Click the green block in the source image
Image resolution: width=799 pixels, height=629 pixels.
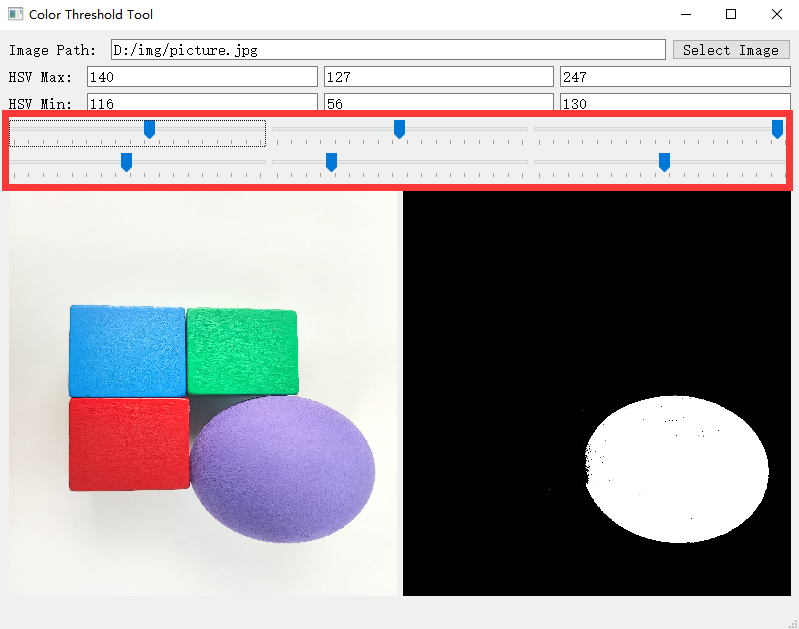[x=242, y=350]
